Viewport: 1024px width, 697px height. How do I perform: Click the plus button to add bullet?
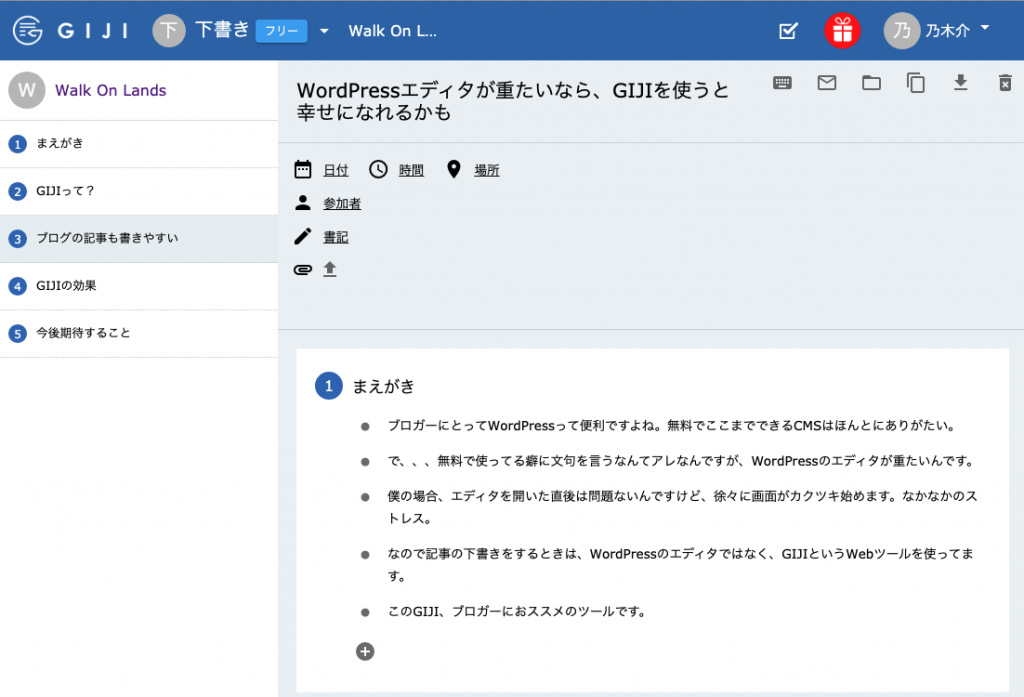click(x=365, y=651)
